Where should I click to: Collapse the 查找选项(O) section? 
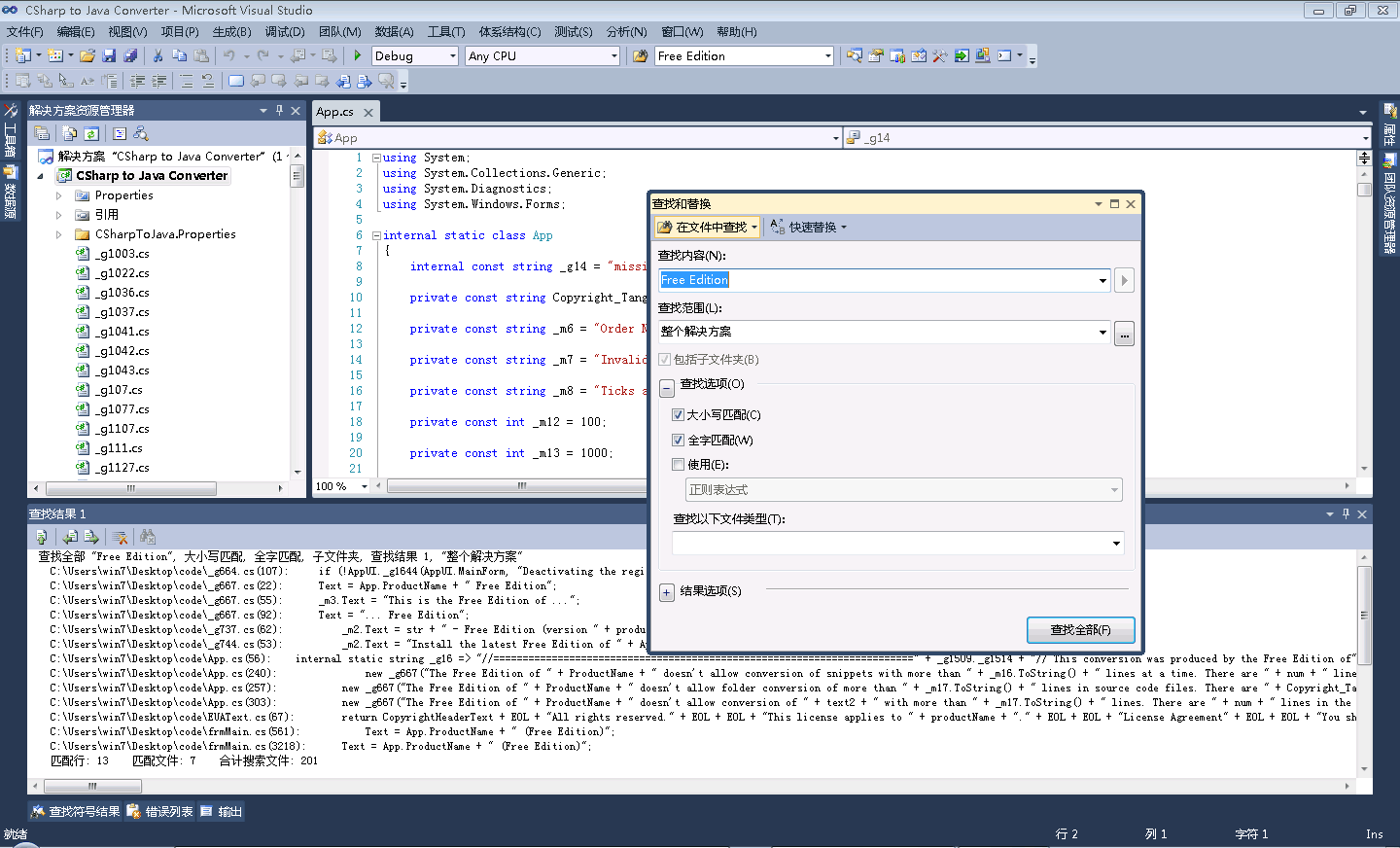667,389
